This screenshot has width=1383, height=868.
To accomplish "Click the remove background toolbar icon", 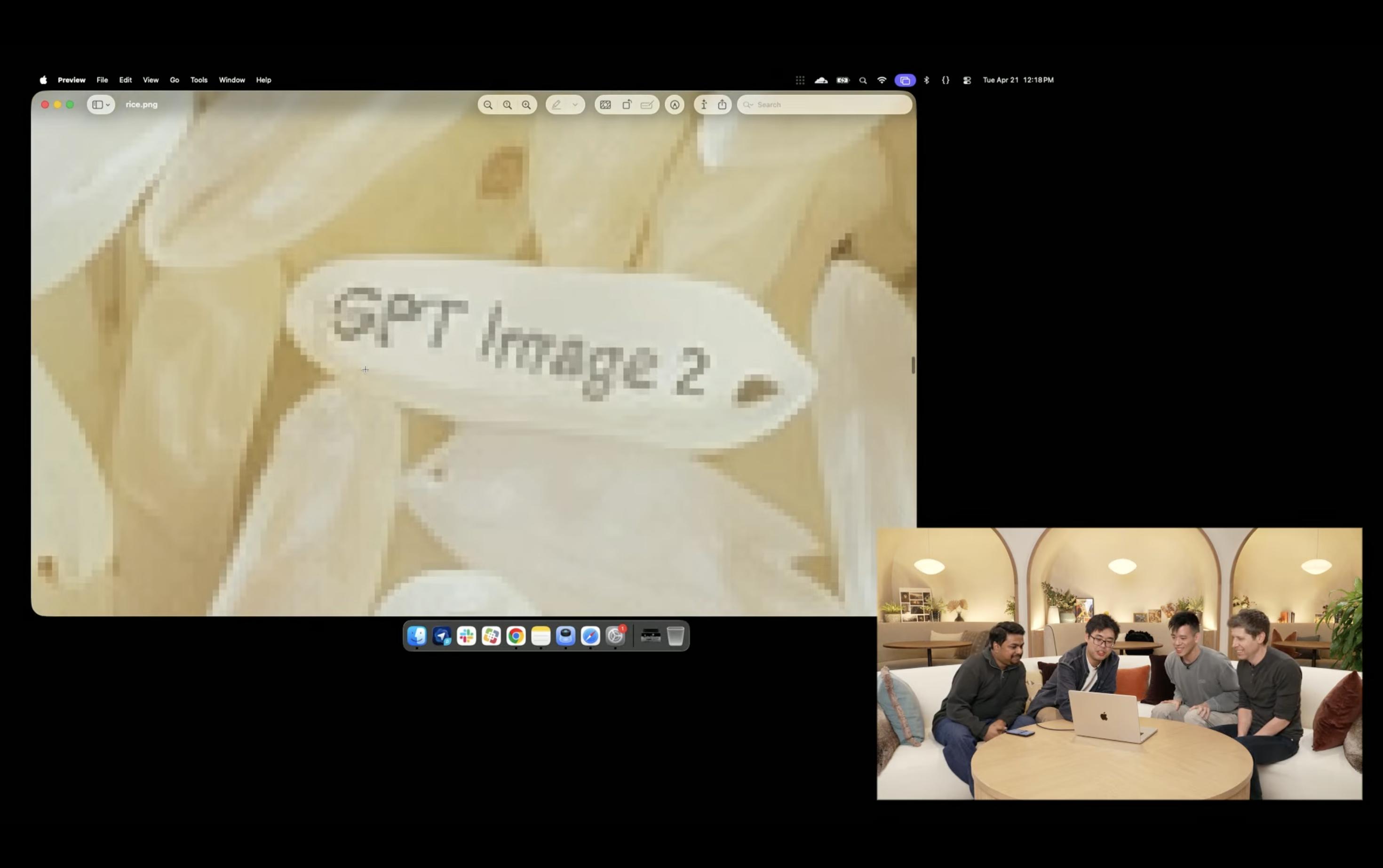I will point(605,104).
